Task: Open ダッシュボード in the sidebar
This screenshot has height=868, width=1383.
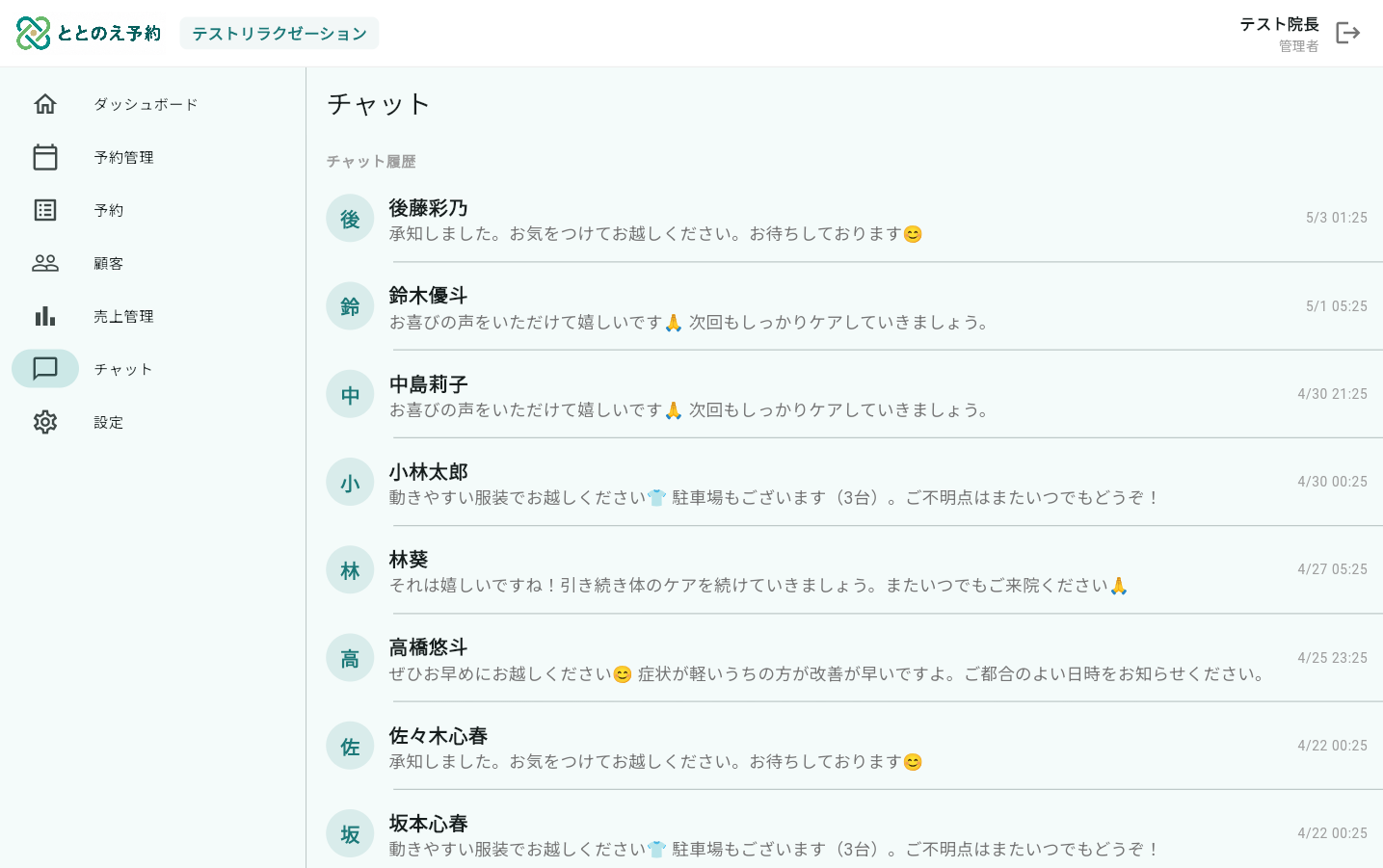Action: (146, 104)
